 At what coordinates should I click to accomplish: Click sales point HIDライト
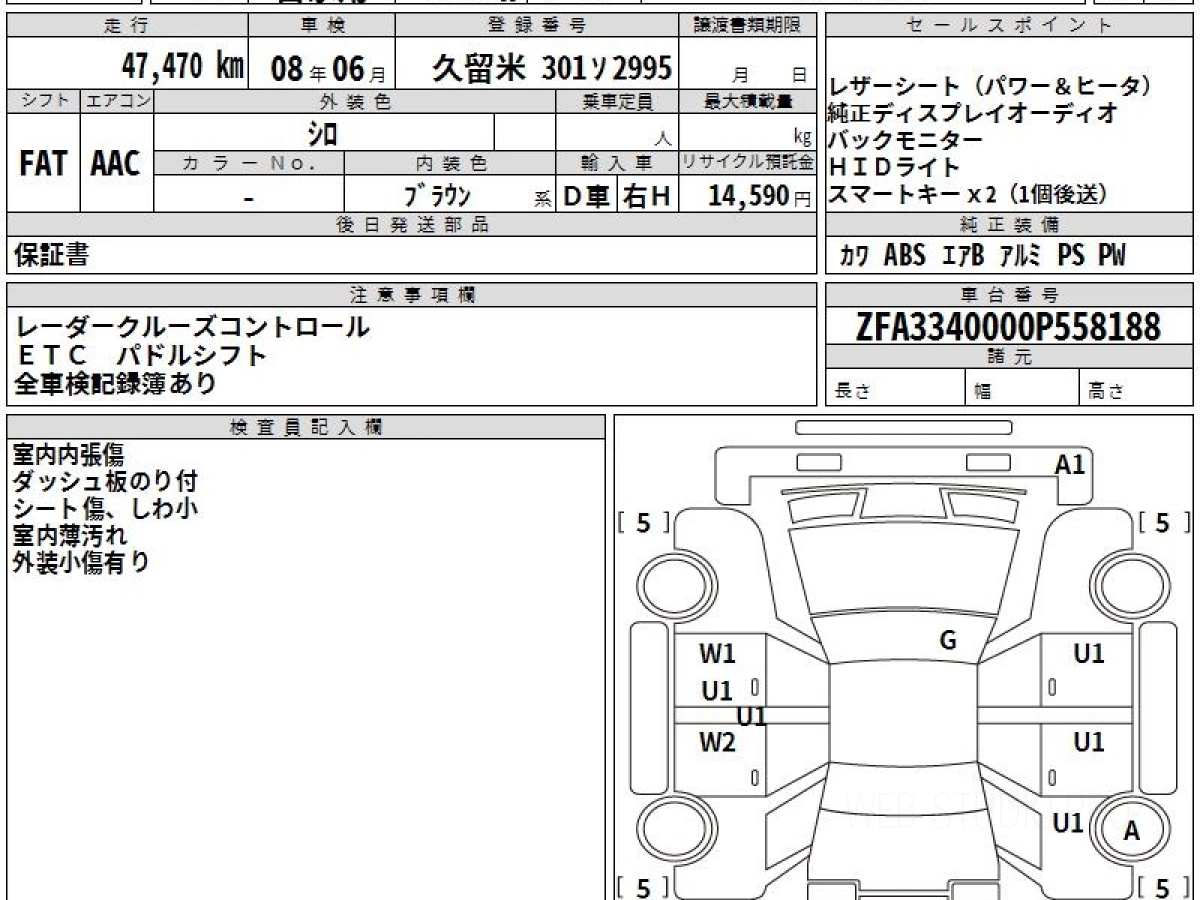894,168
